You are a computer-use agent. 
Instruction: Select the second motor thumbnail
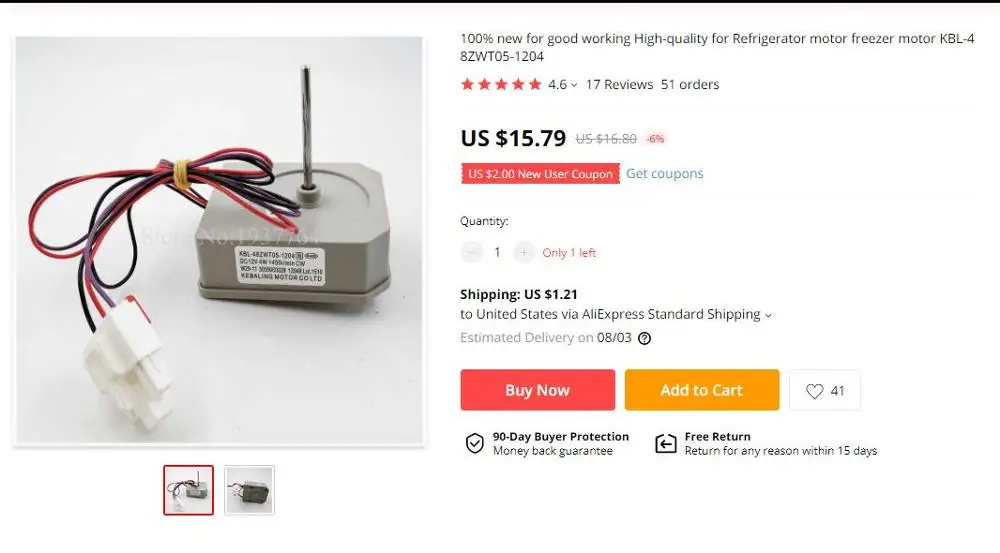(249, 490)
